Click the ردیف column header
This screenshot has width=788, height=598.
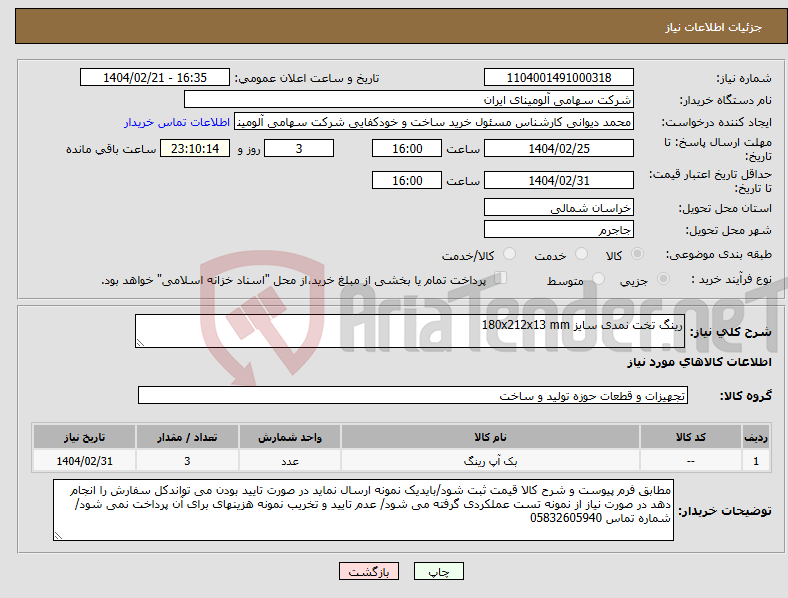click(756, 437)
